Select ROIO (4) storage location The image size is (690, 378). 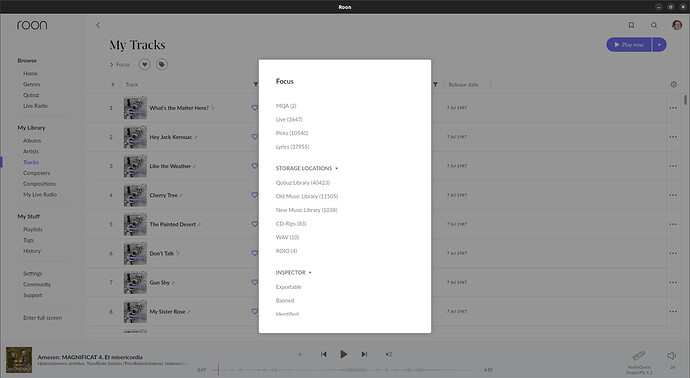(x=286, y=251)
